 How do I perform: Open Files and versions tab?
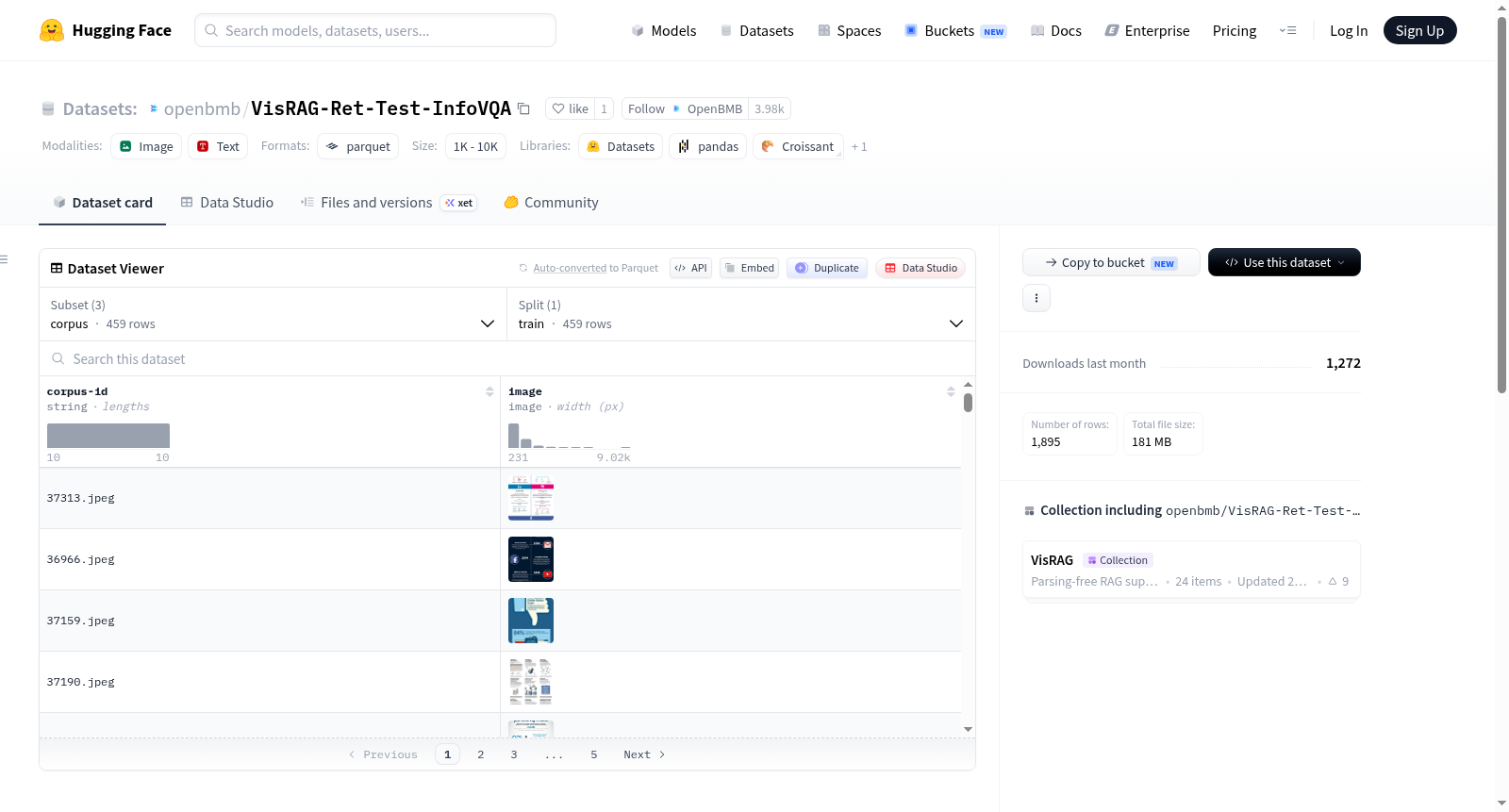pos(388,202)
